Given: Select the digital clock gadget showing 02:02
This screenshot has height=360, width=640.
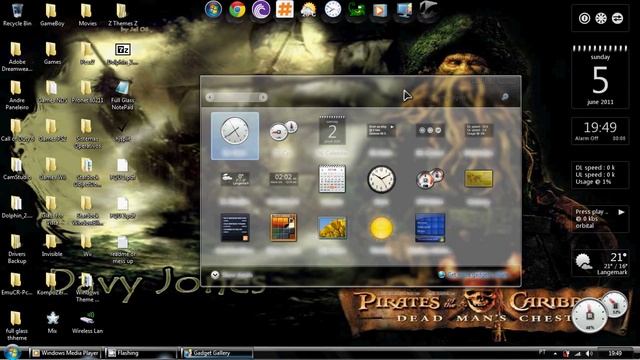Looking at the screenshot, I should (283, 179).
